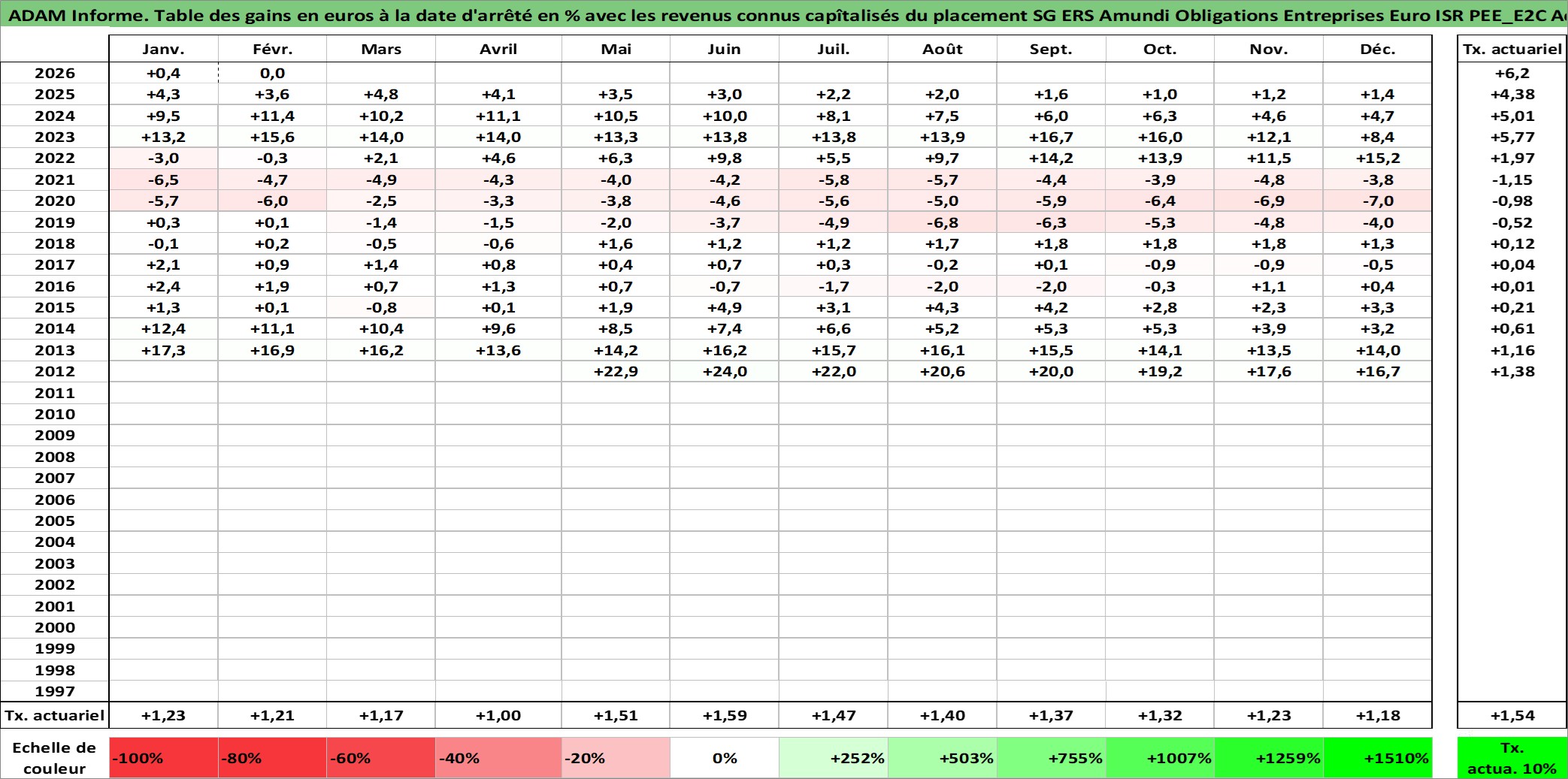Select the 'Avril' column header
1568x779 pixels.
498,49
